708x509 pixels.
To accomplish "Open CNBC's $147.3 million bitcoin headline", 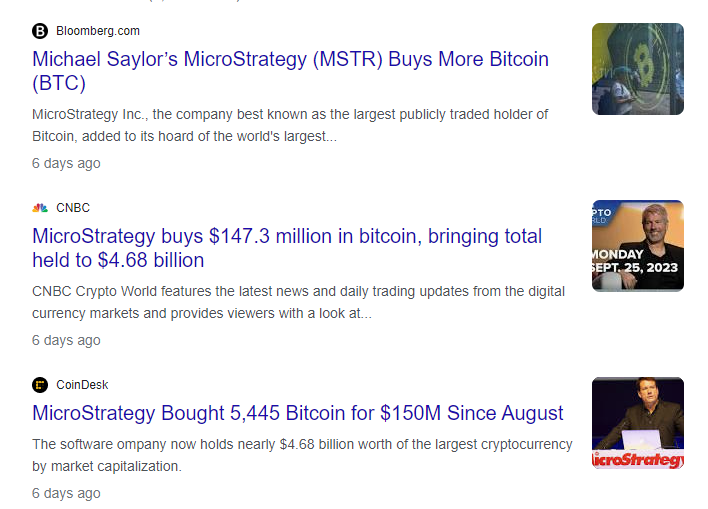I will pos(287,248).
